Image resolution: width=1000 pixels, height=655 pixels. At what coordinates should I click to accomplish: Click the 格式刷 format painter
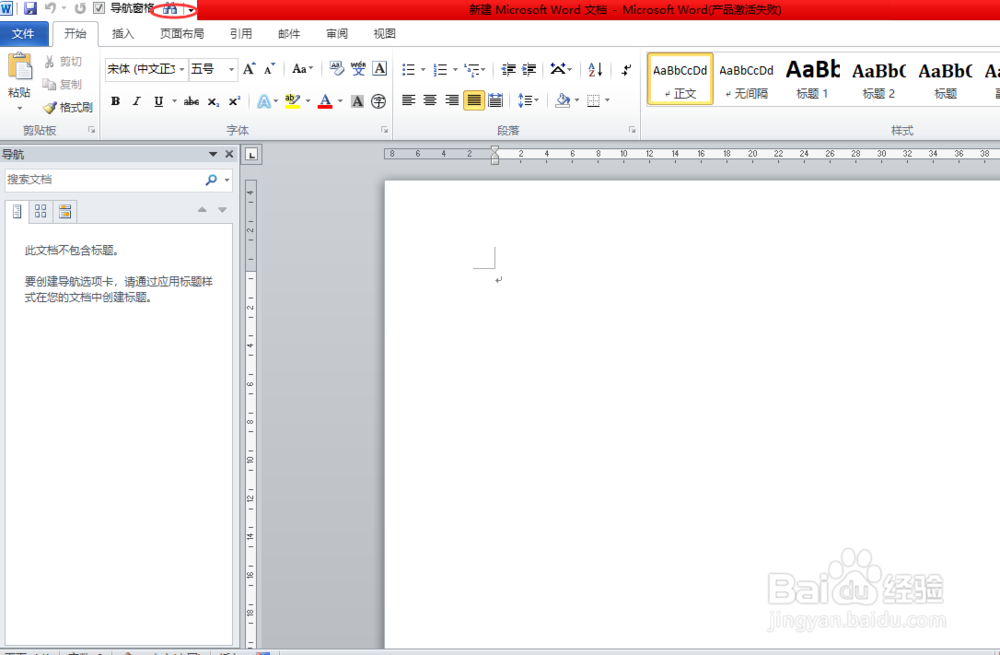coord(68,107)
